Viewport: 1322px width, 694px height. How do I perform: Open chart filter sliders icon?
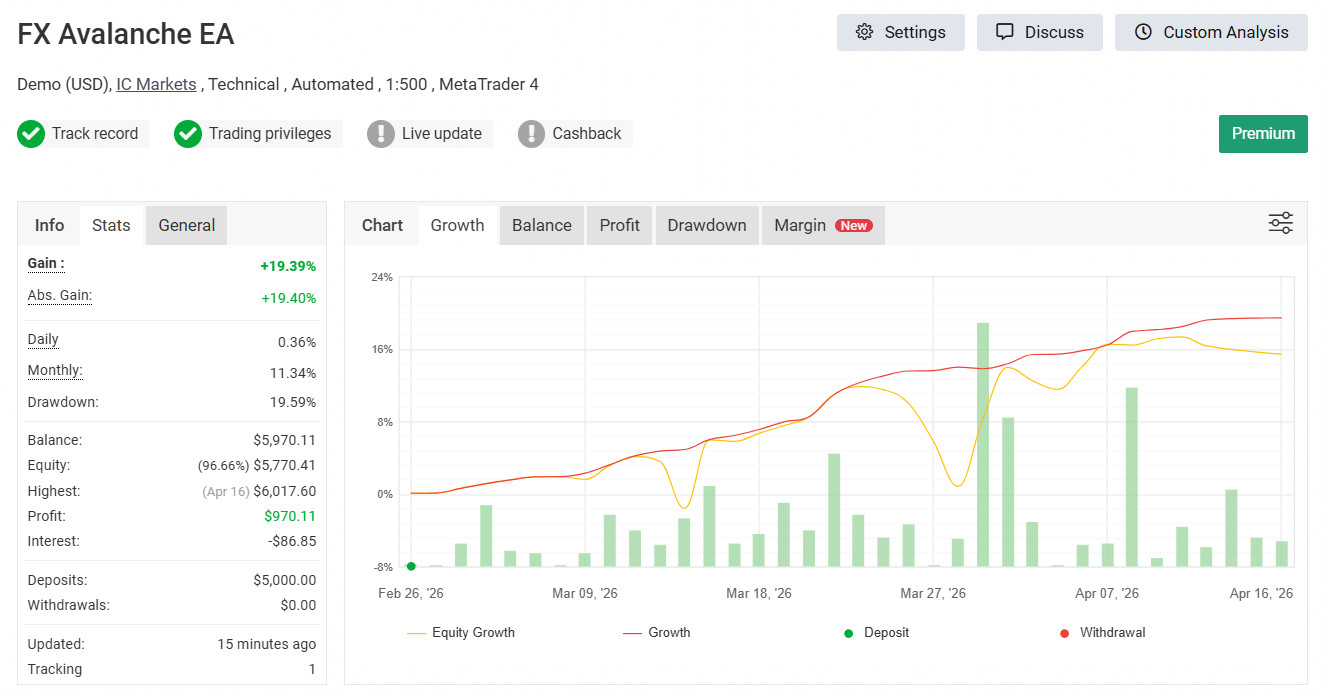pos(1281,223)
